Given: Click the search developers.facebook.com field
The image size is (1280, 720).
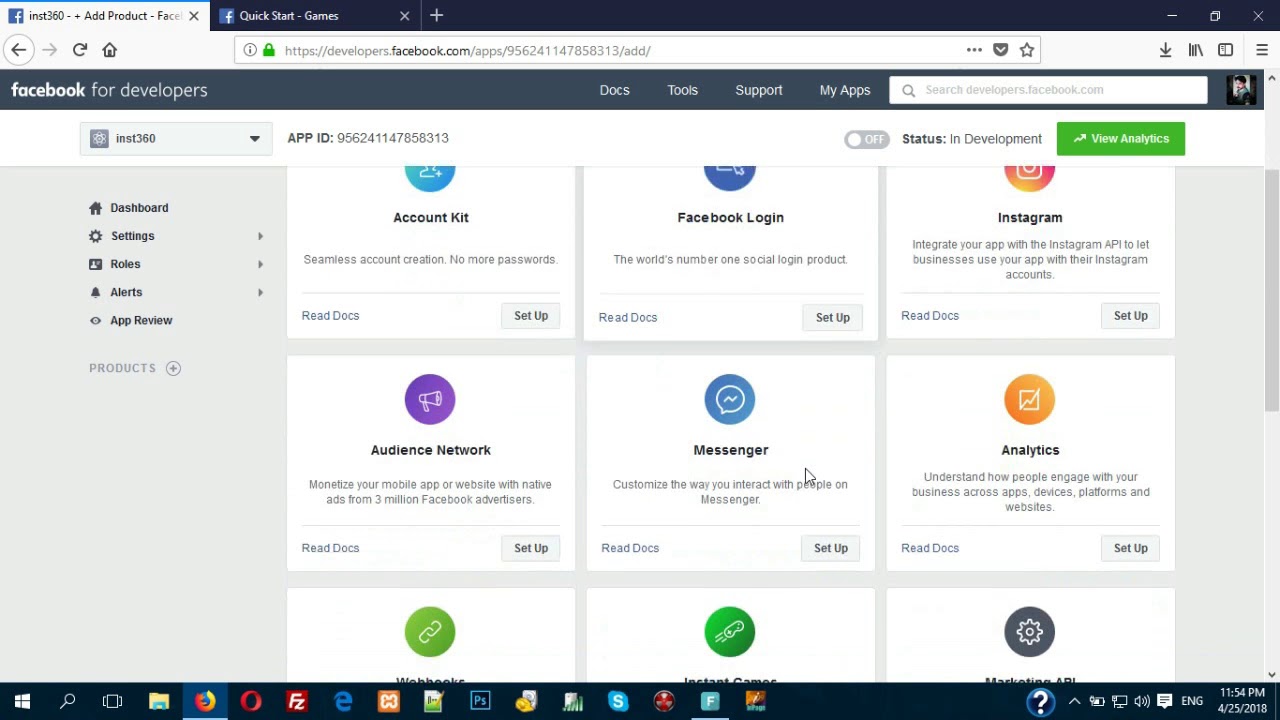Looking at the screenshot, I should (1048, 90).
